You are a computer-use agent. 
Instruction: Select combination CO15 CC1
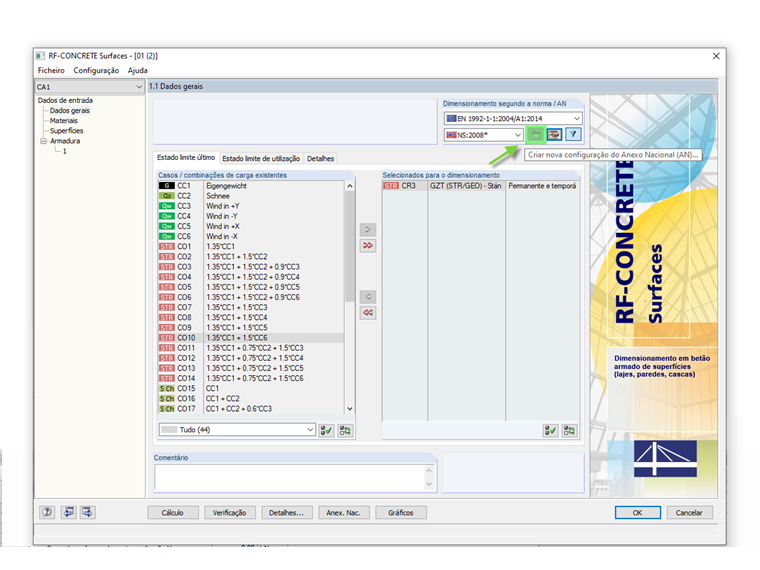coord(251,389)
